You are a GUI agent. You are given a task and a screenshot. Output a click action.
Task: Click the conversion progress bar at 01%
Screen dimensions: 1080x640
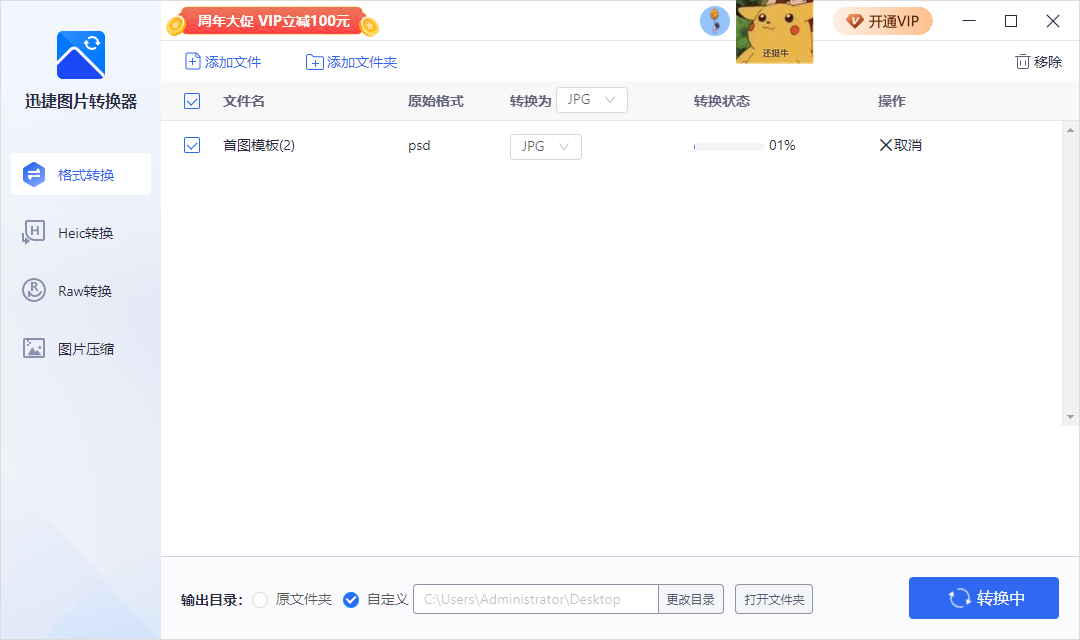pos(729,147)
